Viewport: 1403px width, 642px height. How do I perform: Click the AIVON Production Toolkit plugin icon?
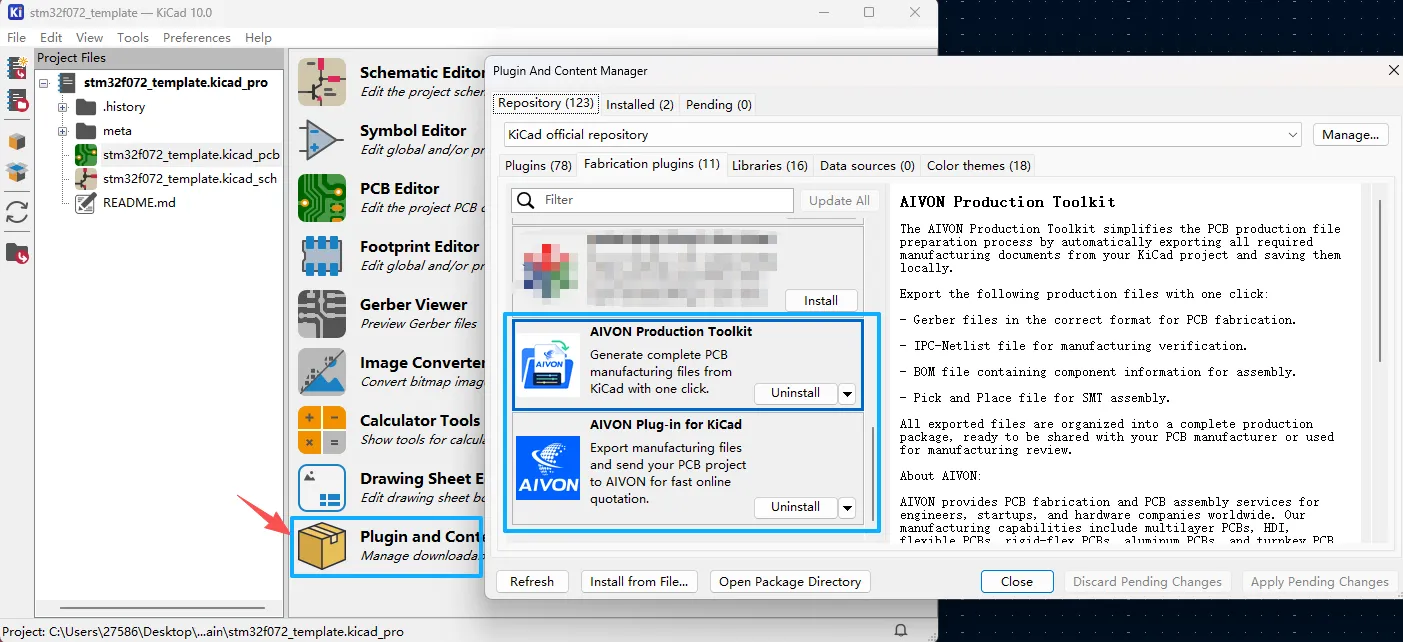548,366
